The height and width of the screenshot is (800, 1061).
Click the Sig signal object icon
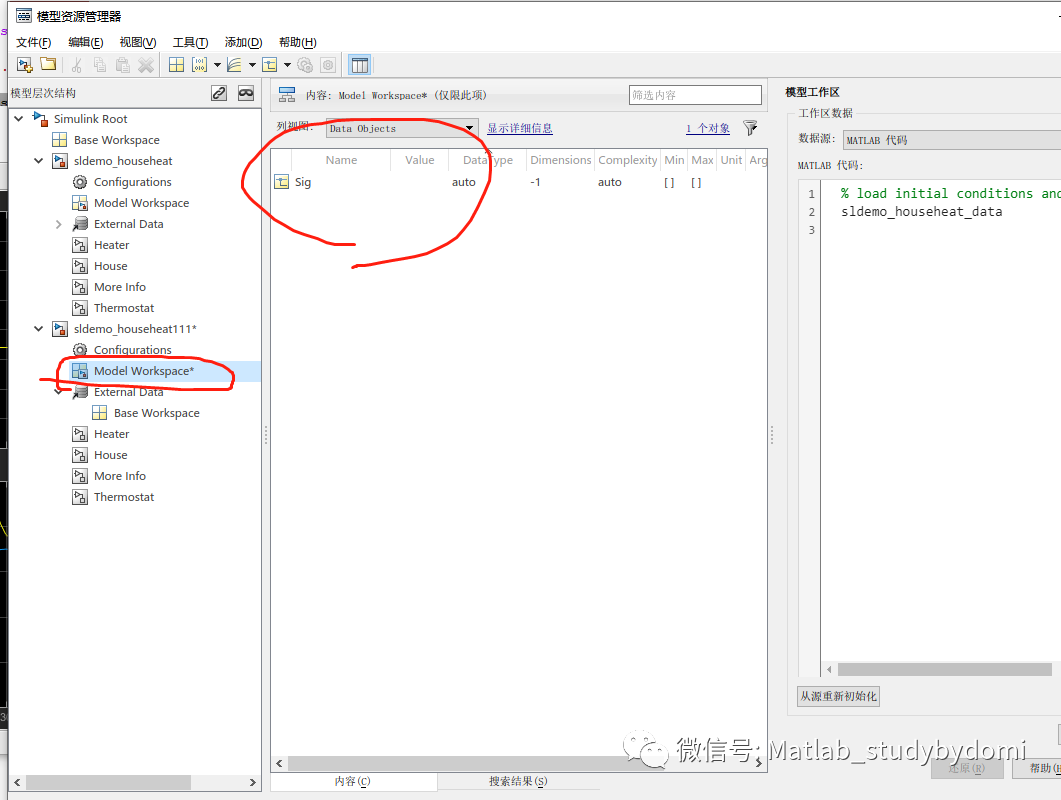281,182
